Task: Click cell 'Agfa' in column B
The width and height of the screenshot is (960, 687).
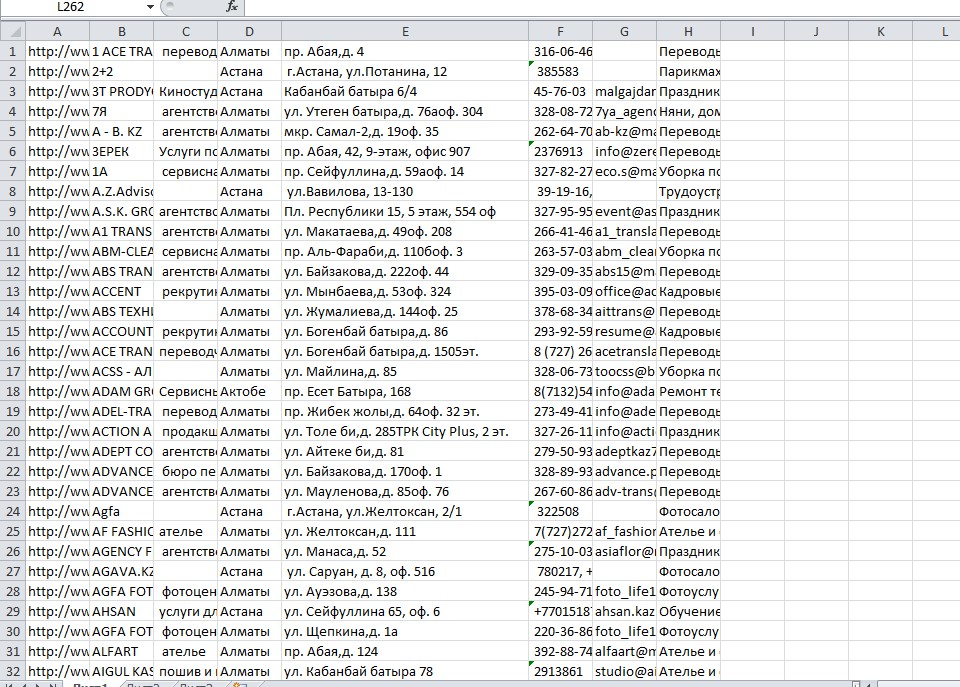Action: (x=121, y=511)
